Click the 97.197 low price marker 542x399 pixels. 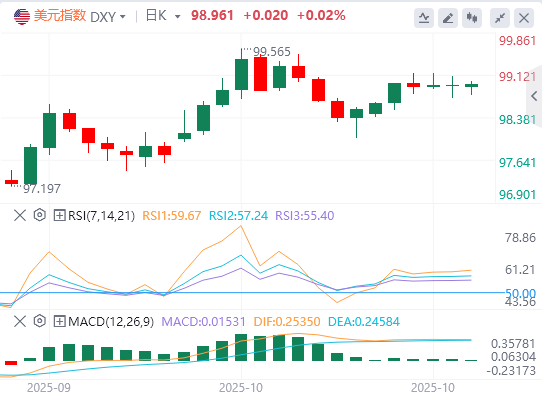(42, 189)
